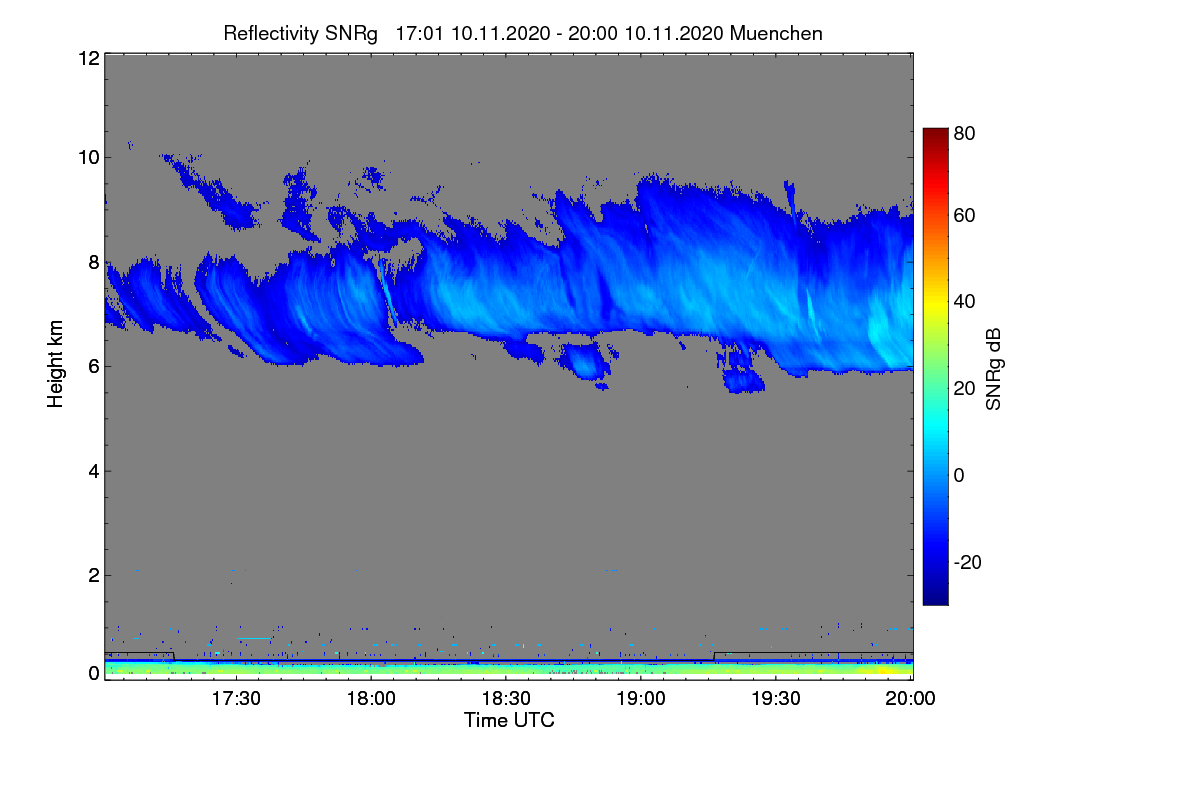Click the height tick label '4'
The image size is (1200, 800).
[x=93, y=471]
